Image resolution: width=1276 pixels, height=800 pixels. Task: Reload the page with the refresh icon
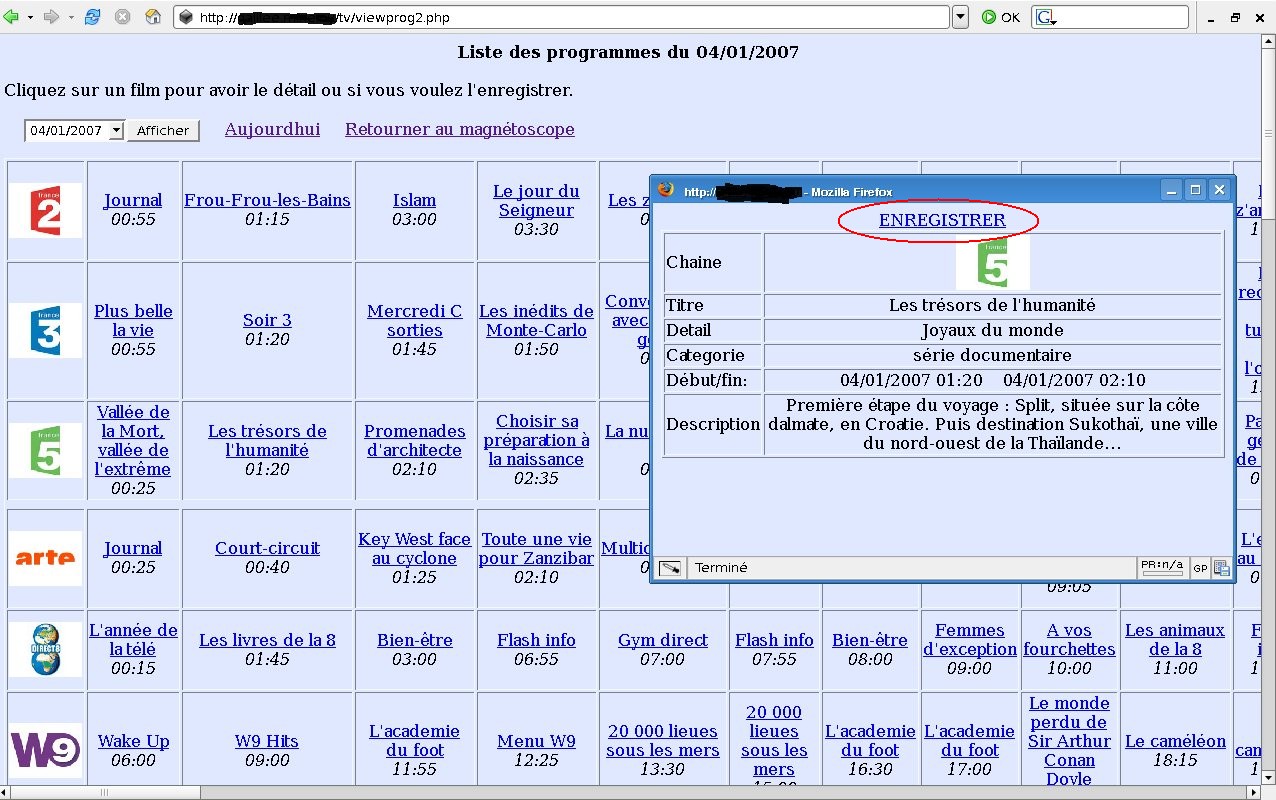coord(92,17)
